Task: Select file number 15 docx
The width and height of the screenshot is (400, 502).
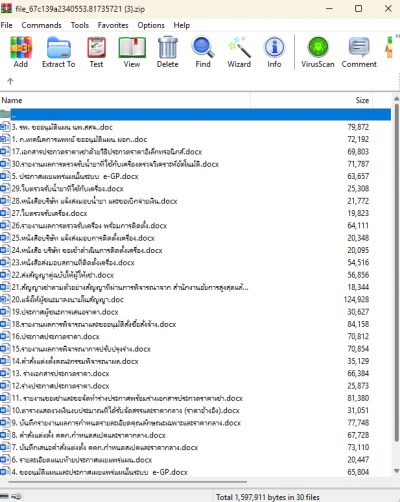Action: pos(195,349)
